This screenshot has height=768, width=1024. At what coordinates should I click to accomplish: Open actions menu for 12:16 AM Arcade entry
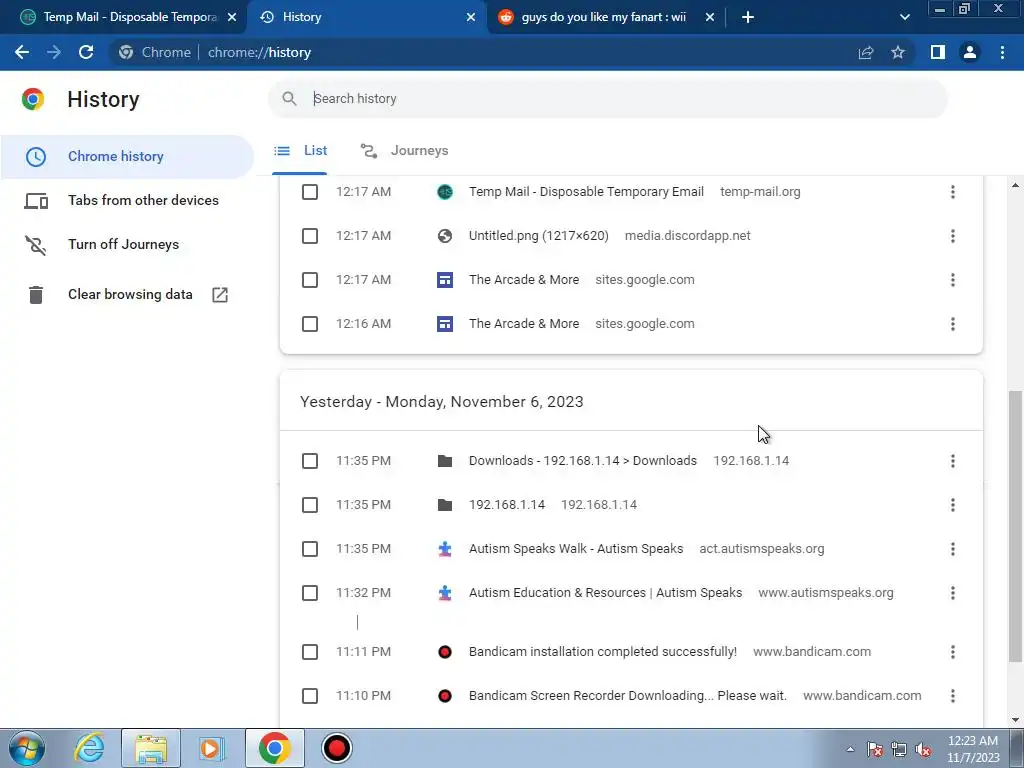(x=953, y=324)
